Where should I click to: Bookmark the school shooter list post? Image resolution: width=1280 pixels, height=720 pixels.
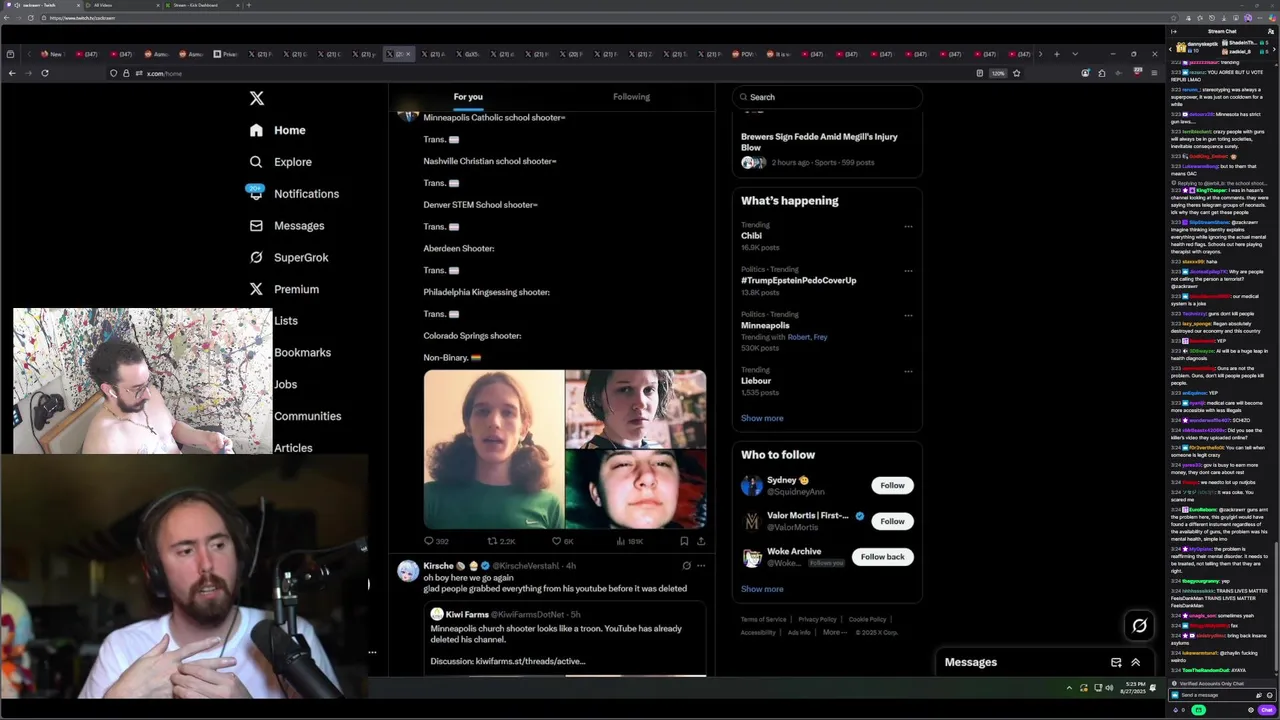pyautogui.click(x=684, y=541)
